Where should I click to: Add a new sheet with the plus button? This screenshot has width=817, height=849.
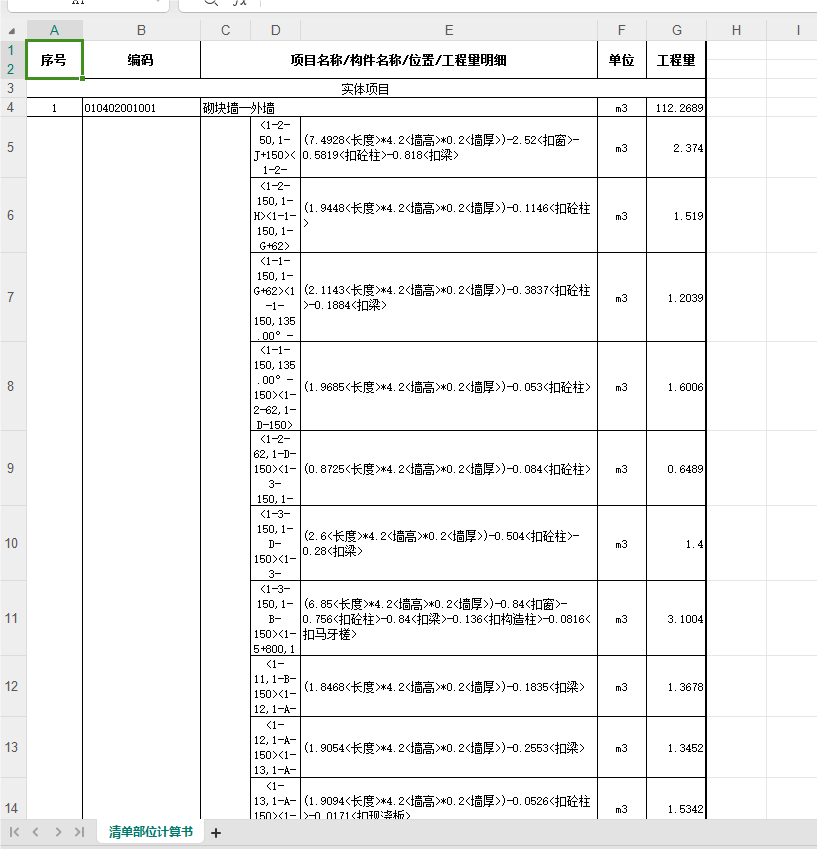click(x=215, y=833)
